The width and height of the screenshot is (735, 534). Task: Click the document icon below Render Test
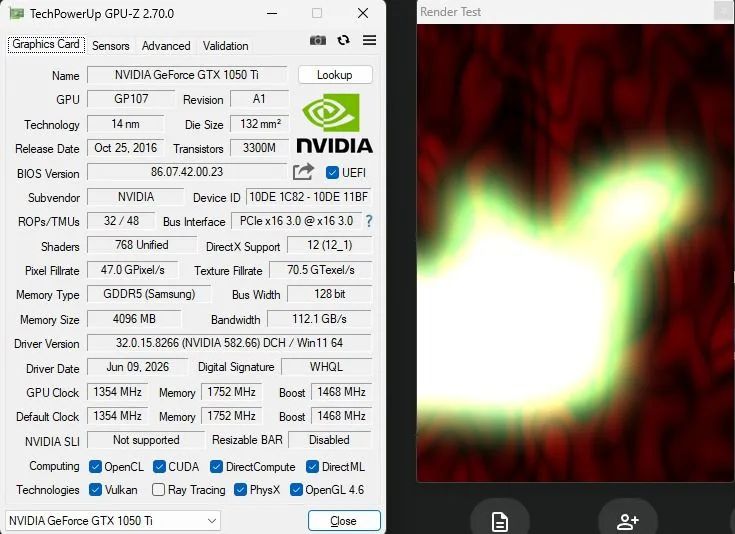pos(500,521)
